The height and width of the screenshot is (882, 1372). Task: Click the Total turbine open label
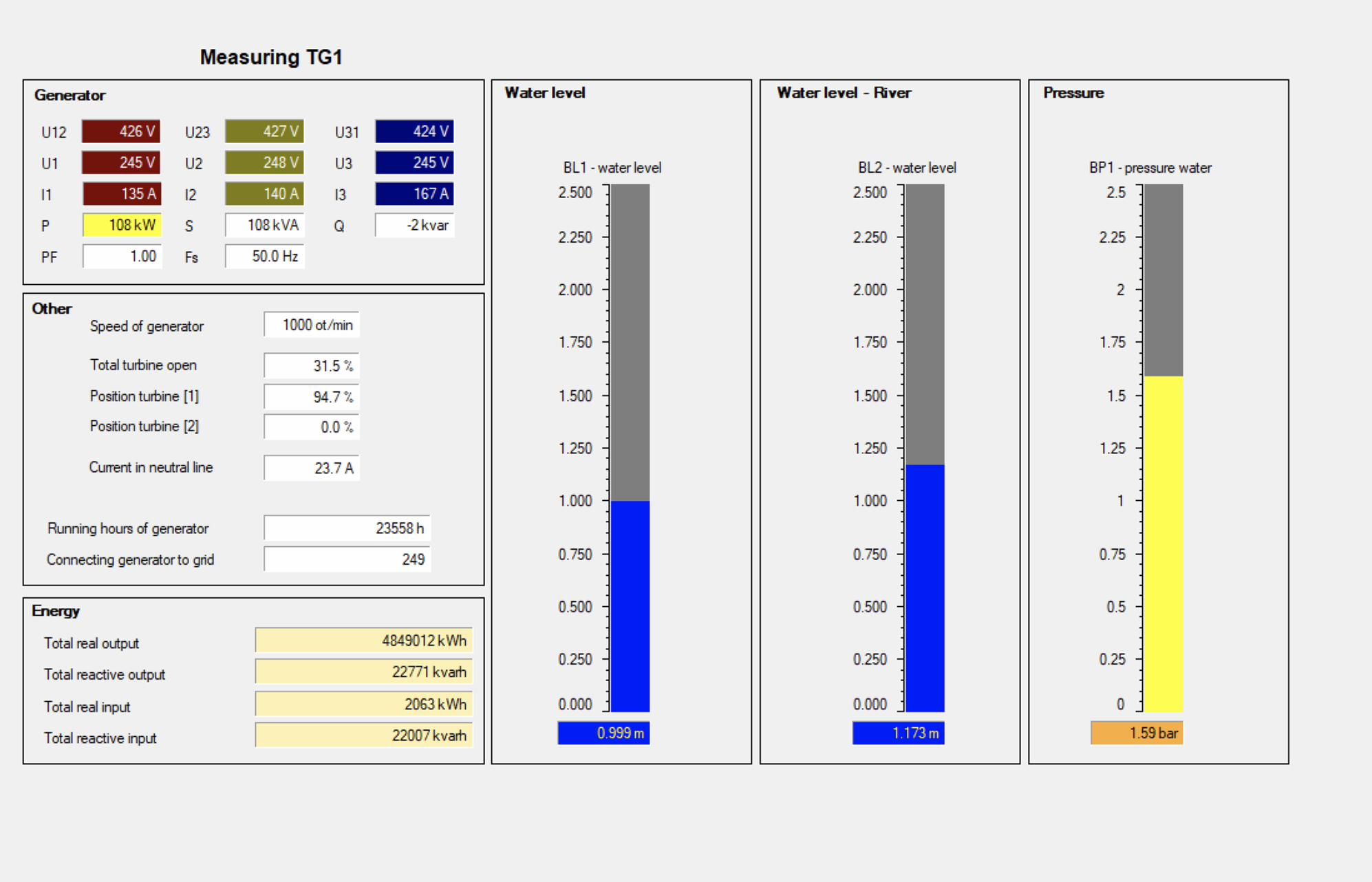click(x=143, y=365)
